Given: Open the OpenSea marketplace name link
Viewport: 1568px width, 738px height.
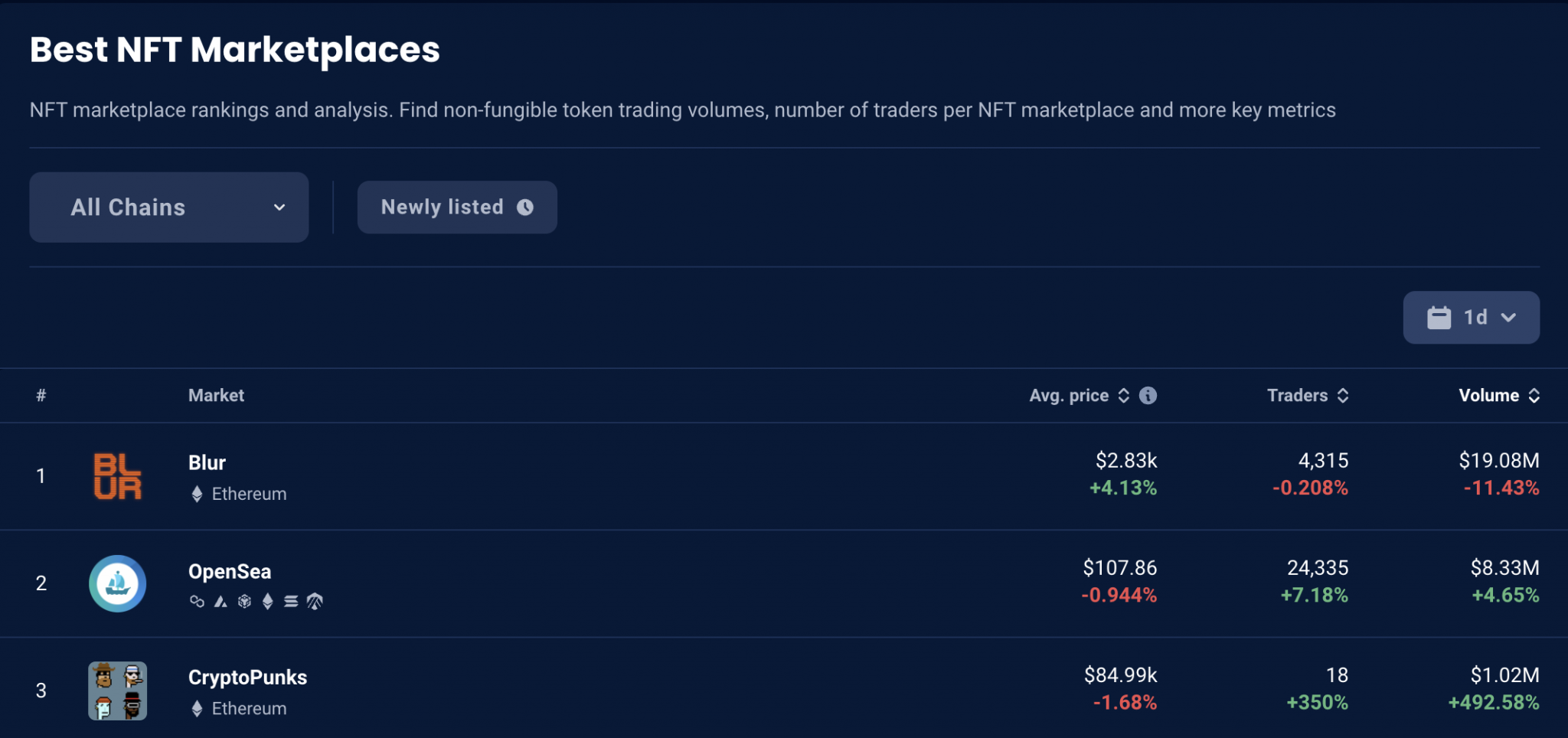Looking at the screenshot, I should click(230, 571).
